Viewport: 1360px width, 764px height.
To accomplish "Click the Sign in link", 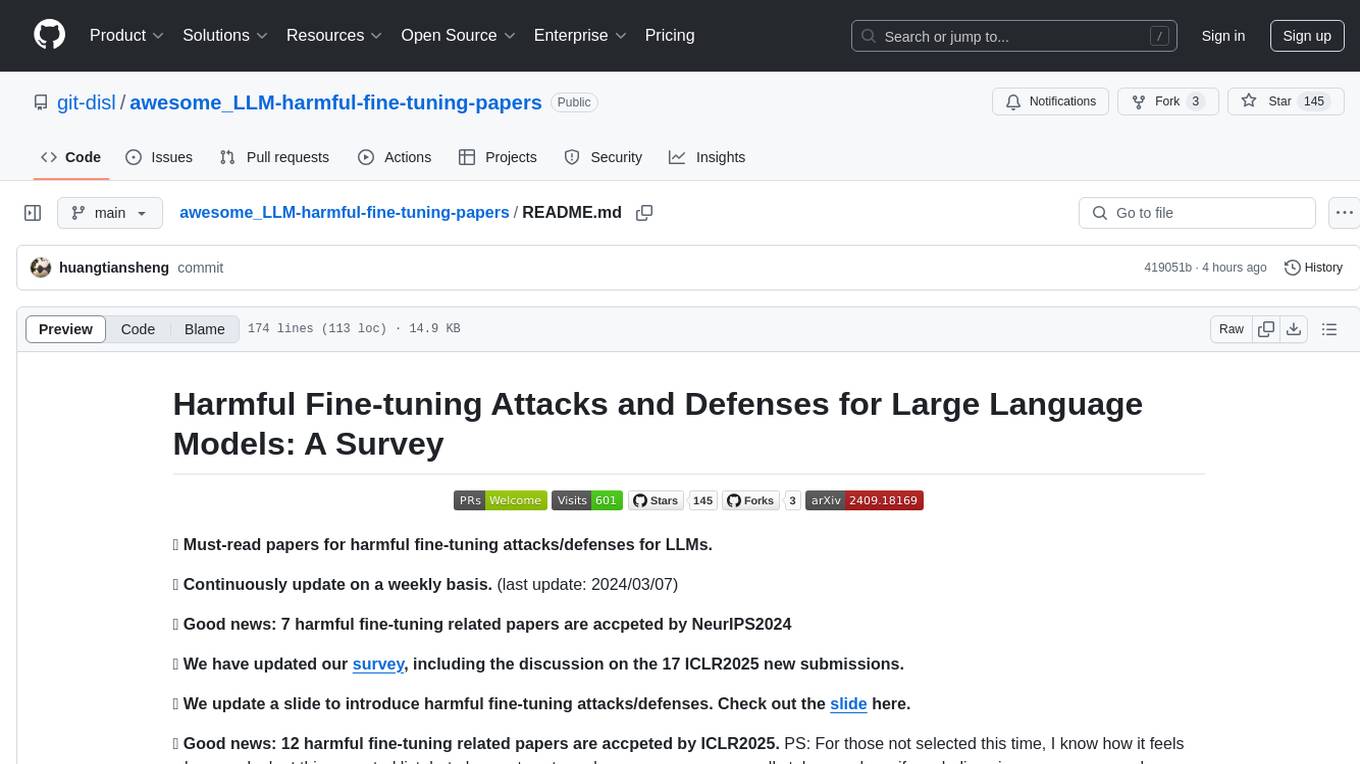I will [1223, 36].
